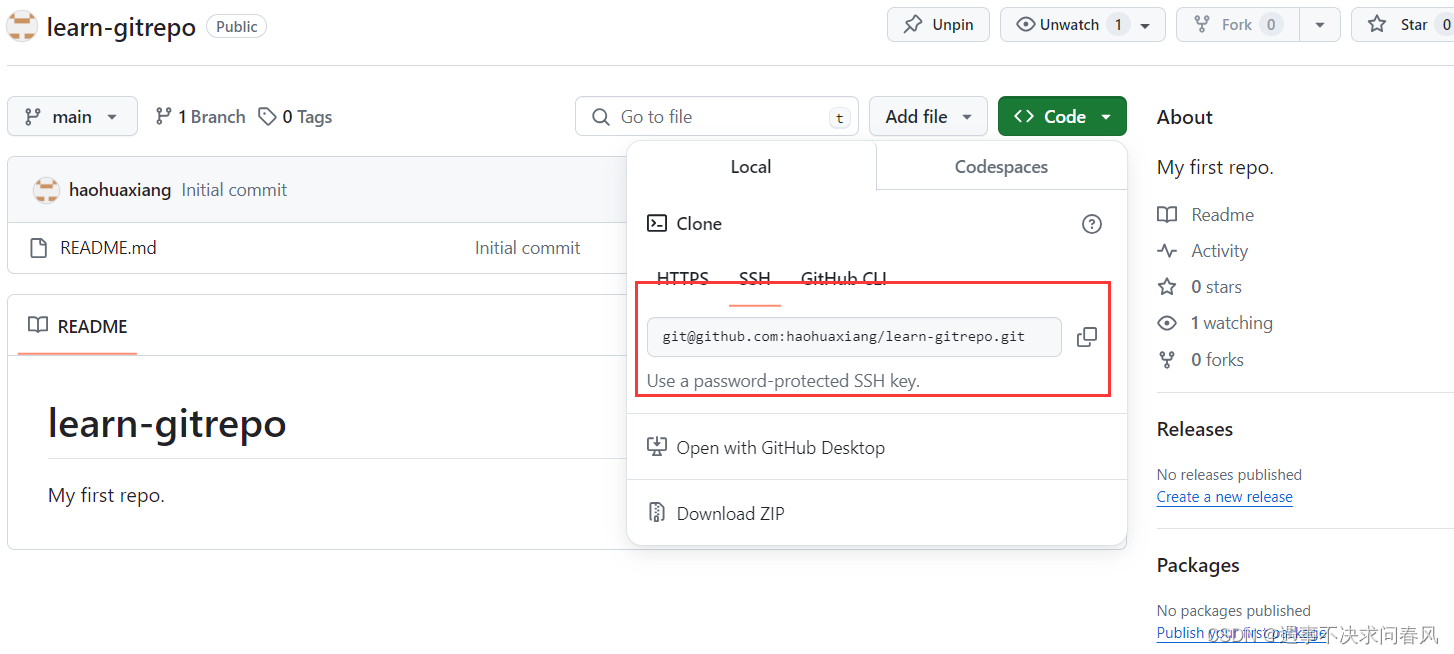Click the branch icon beside 1 Branch
The height and width of the screenshot is (654, 1454).
(163, 116)
